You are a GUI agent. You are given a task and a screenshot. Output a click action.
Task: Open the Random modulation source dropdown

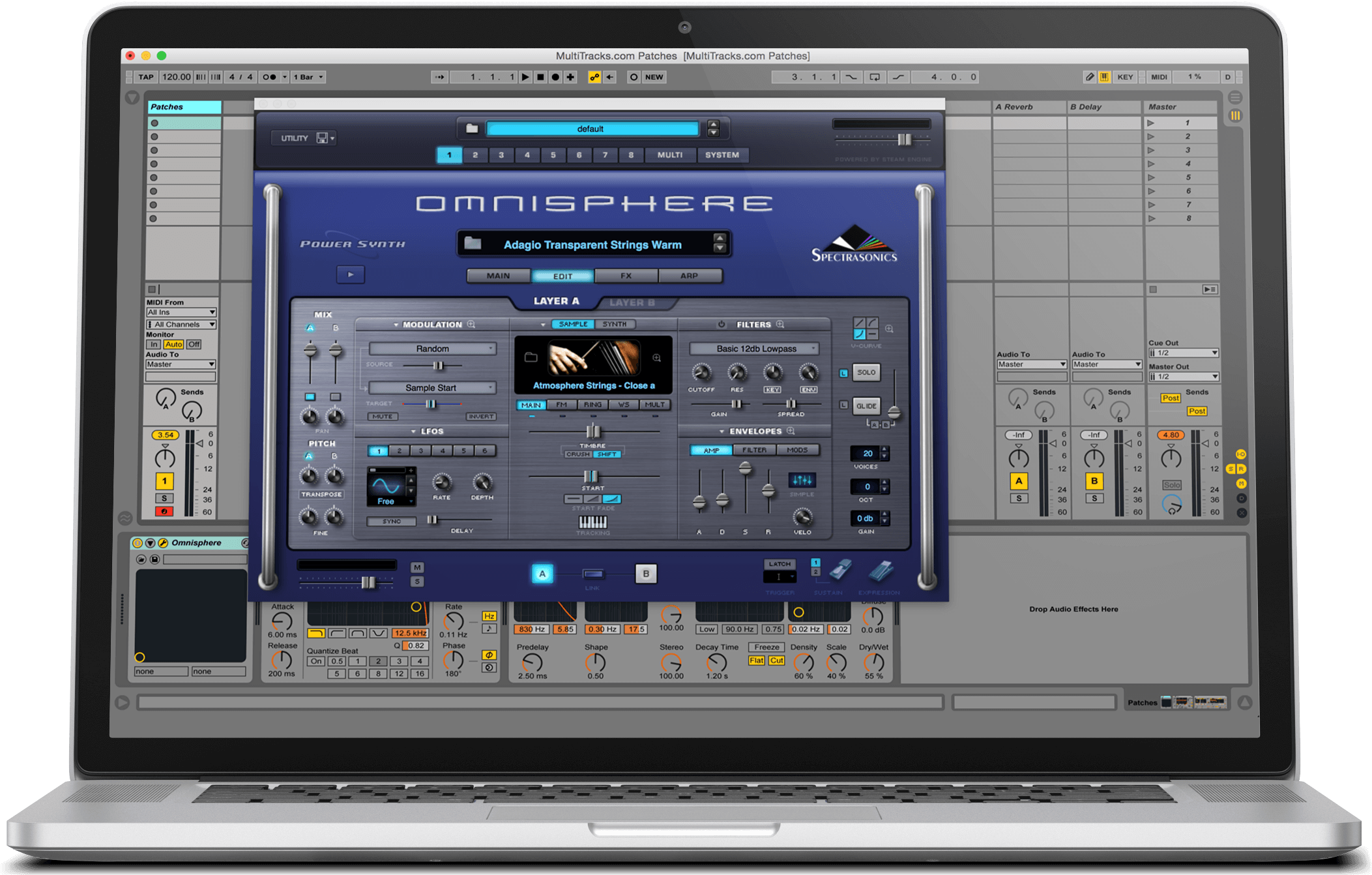(x=432, y=348)
